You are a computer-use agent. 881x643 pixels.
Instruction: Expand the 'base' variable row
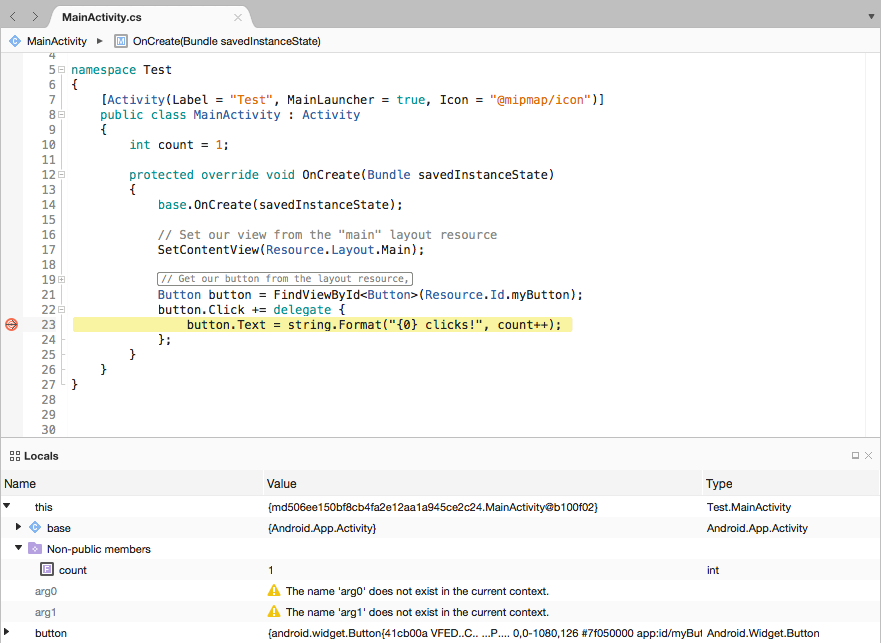point(18,528)
